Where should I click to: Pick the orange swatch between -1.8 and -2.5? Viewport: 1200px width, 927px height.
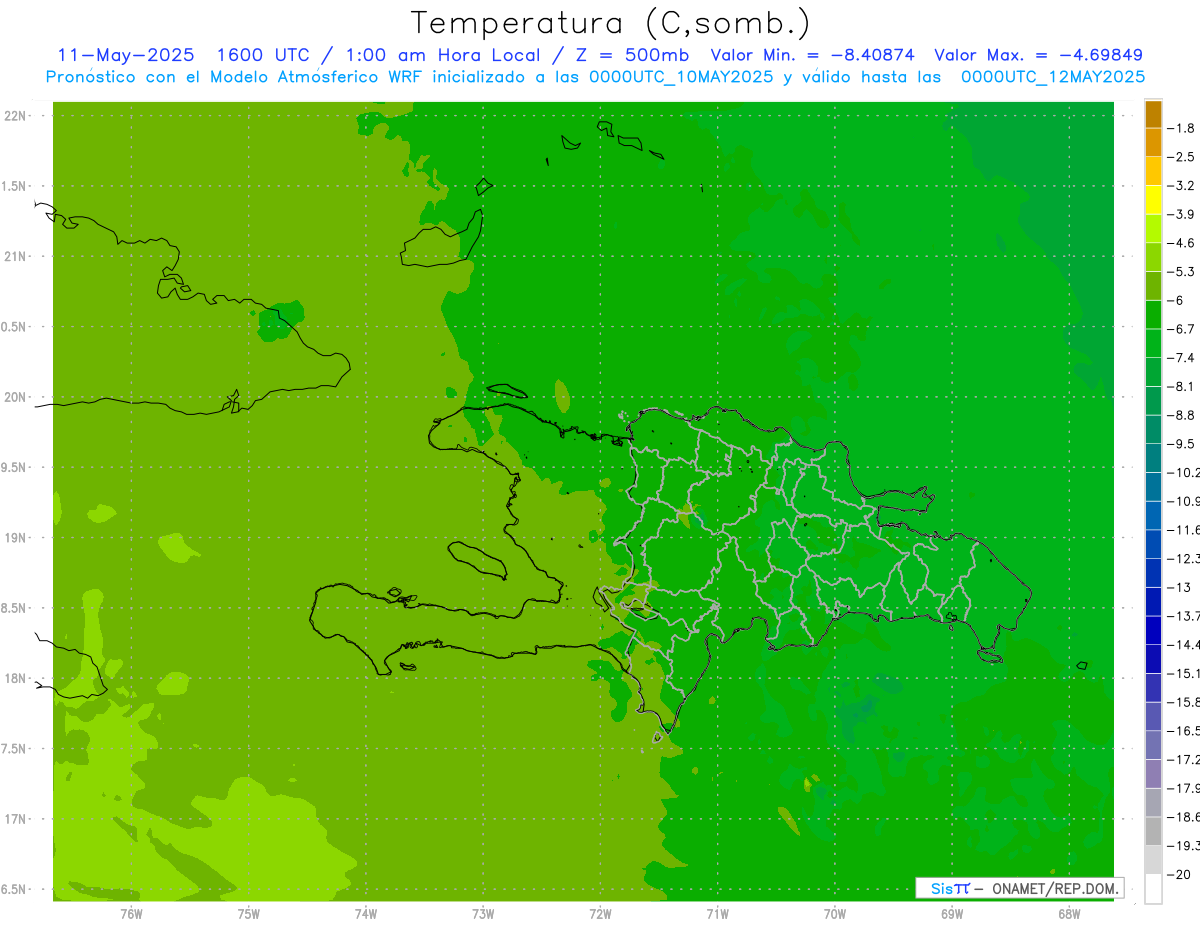pyautogui.click(x=1153, y=142)
